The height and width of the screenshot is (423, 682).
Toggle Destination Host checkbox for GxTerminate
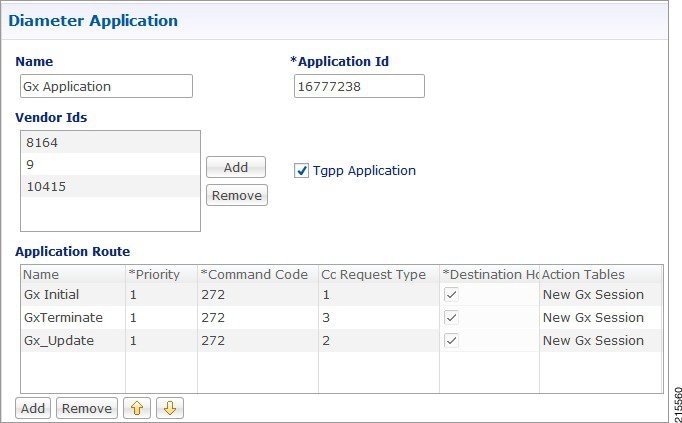pos(451,318)
